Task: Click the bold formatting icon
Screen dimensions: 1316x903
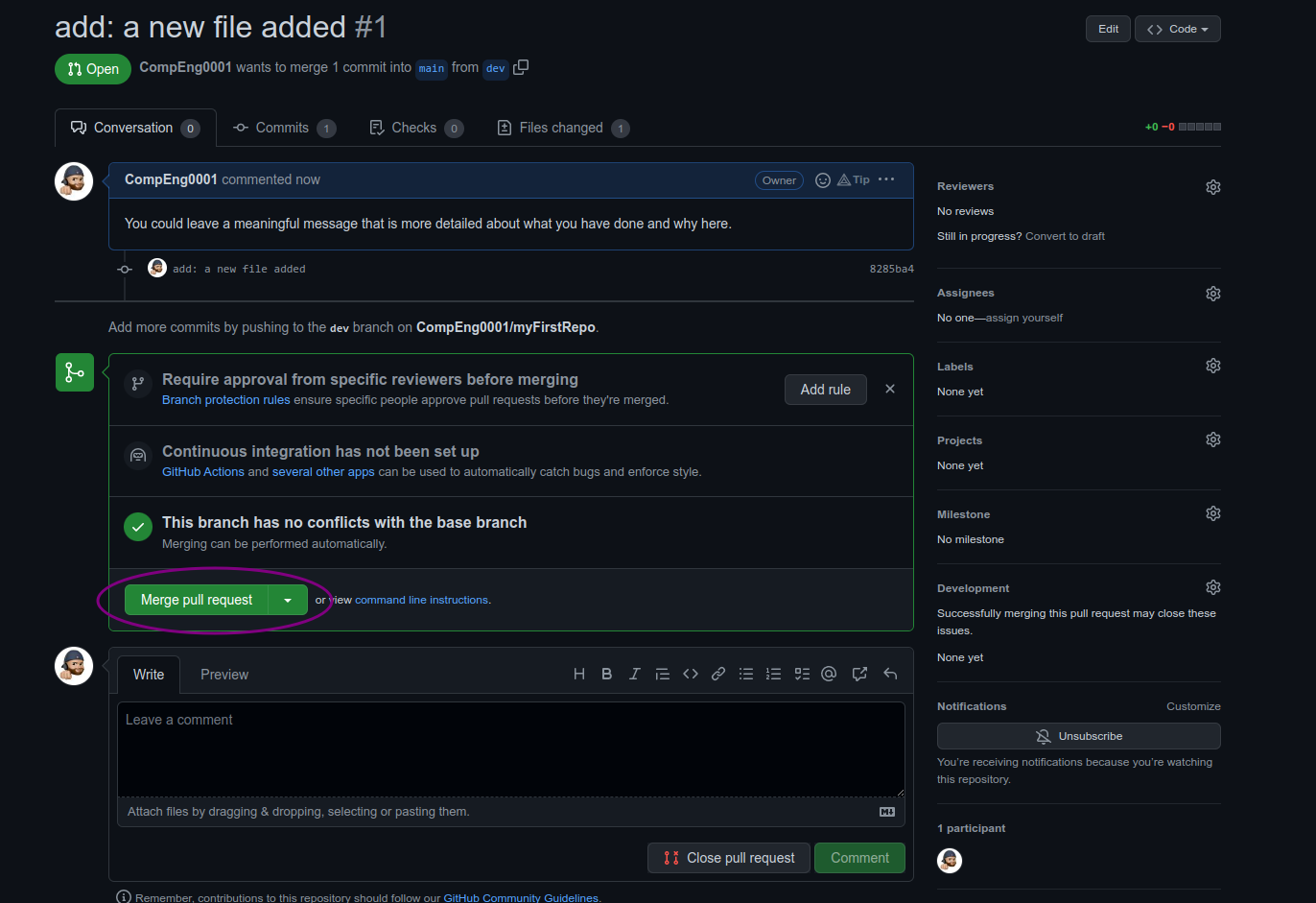Action: point(606,674)
